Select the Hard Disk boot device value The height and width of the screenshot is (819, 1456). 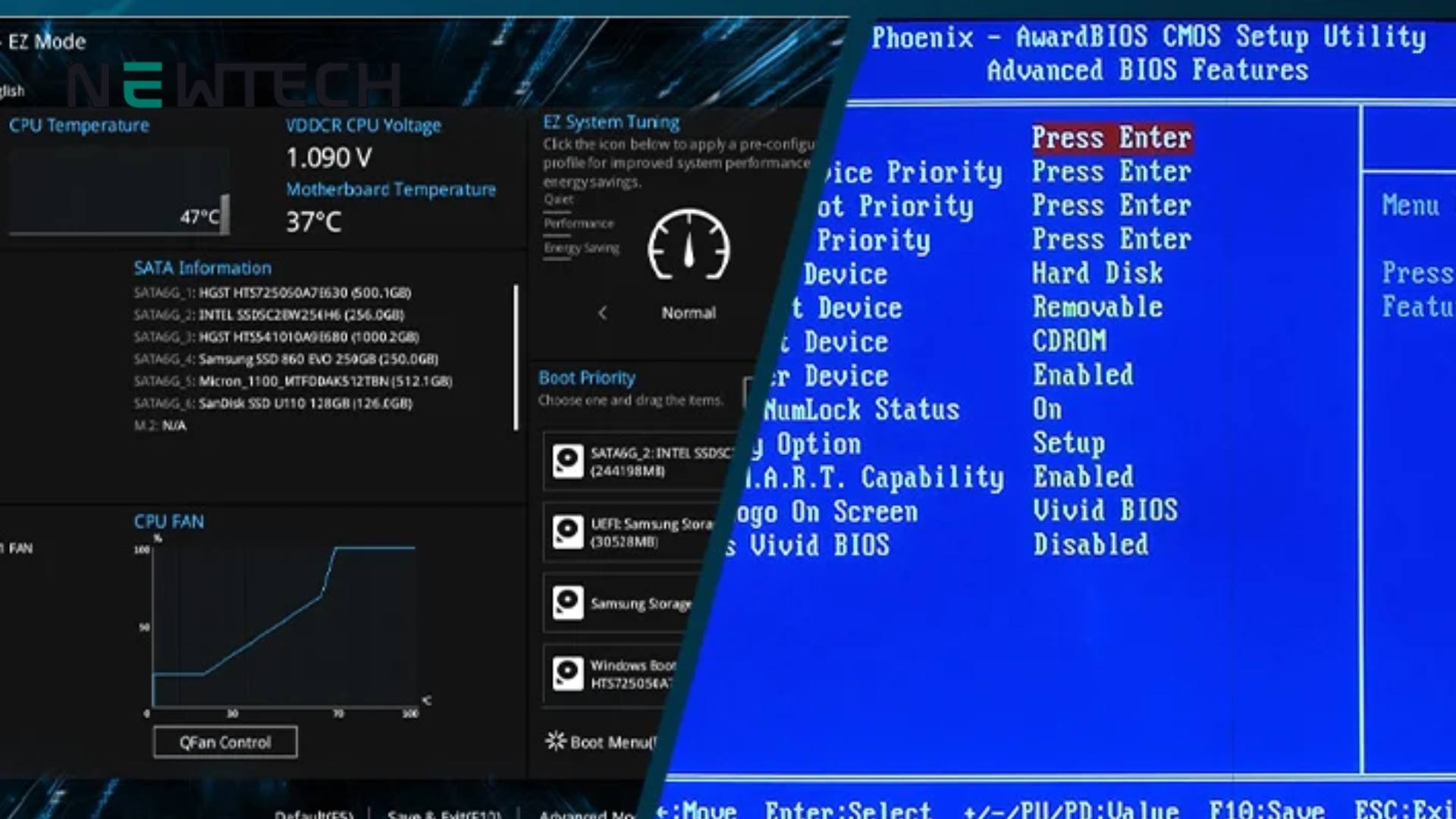[1097, 274]
